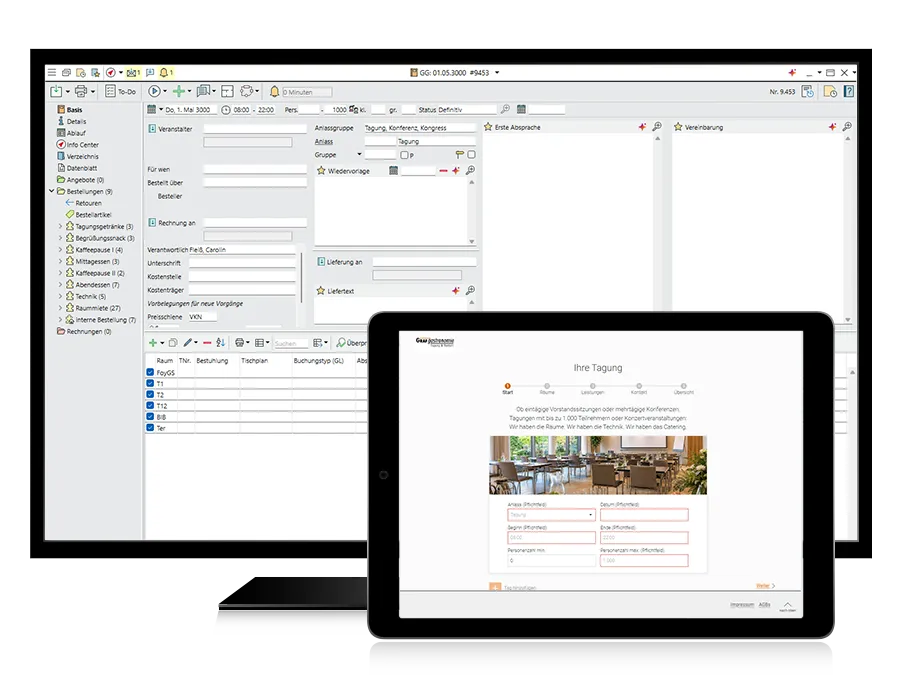
Task: Click the bell reminder icon in toolbar
Action: 274,91
